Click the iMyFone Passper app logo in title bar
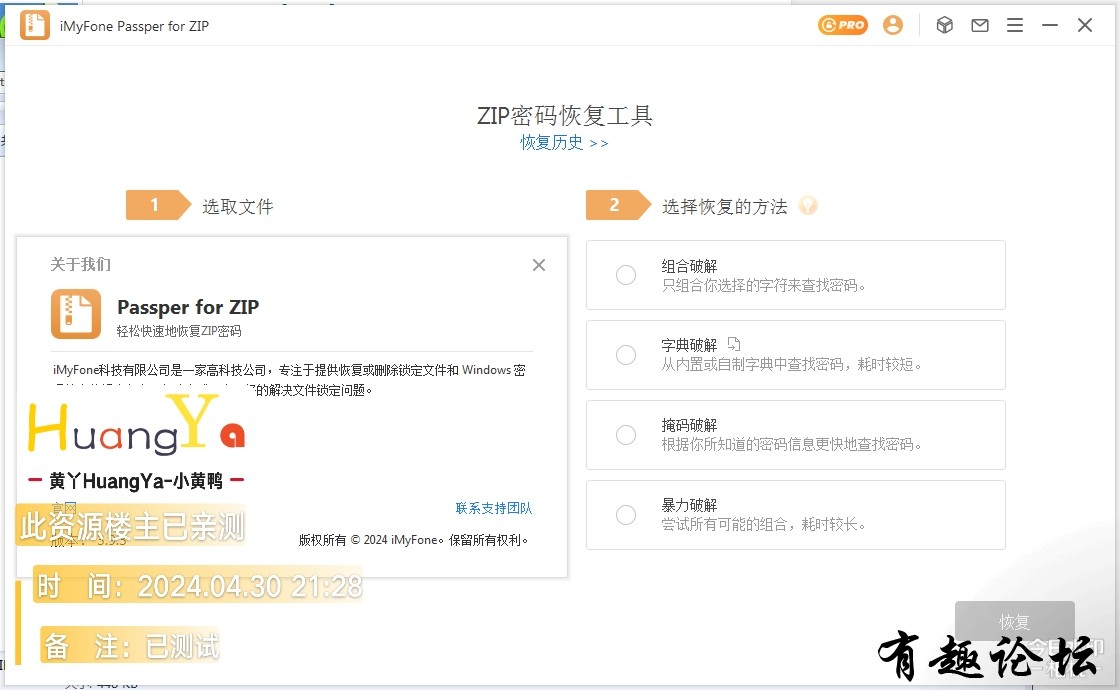 (34, 25)
